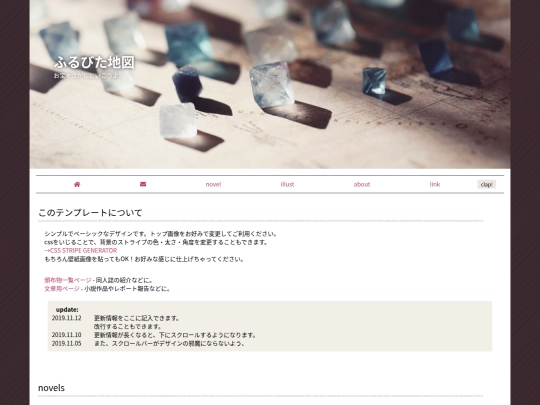Click the line starting 更新情報が長くなると
The height and width of the screenshot is (405, 540).
tap(175, 335)
